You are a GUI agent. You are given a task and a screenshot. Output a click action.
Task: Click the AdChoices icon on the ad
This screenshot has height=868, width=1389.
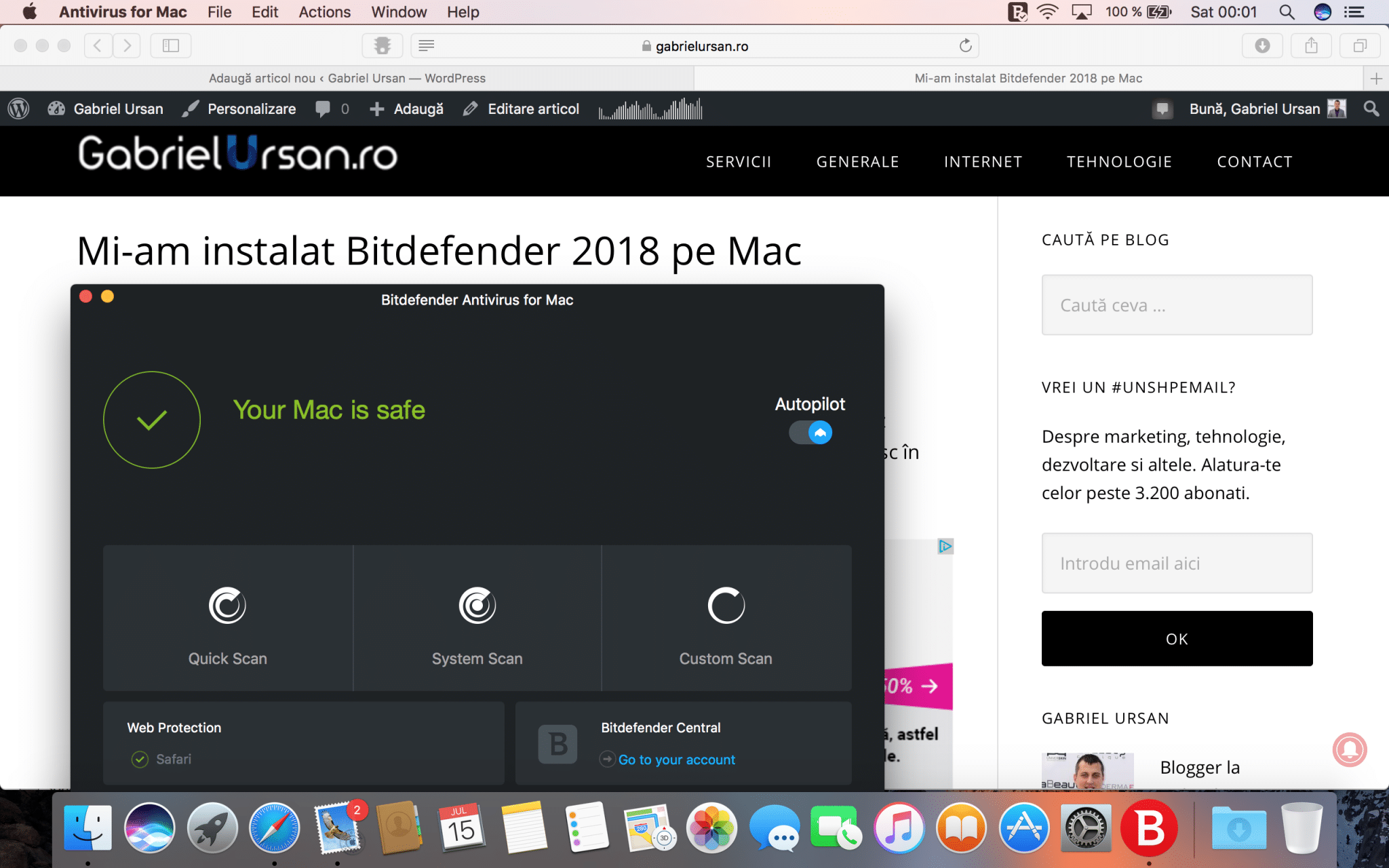945,546
